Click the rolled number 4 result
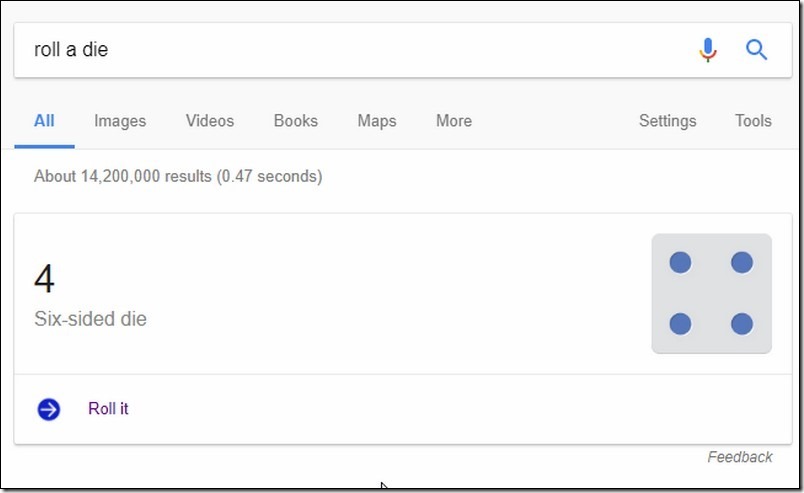The height and width of the screenshot is (493, 804). pyautogui.click(x=45, y=279)
